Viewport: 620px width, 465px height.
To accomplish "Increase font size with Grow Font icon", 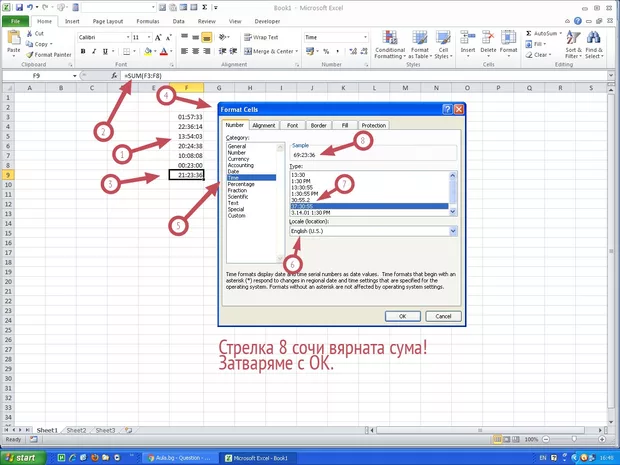I will [158, 38].
